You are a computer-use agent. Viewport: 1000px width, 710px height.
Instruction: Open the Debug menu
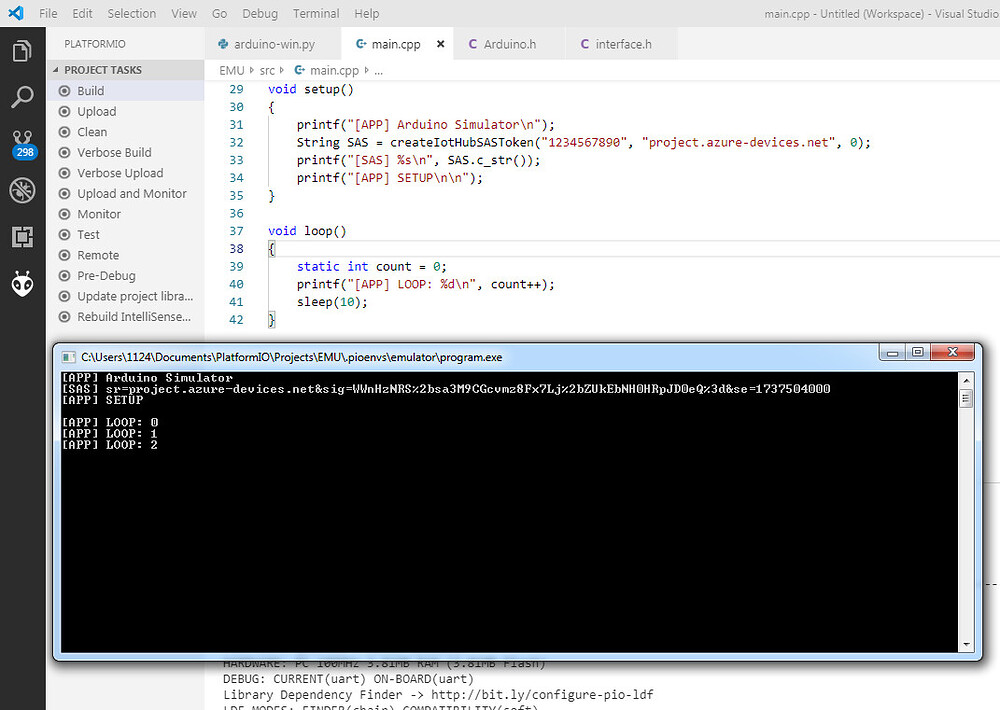point(260,13)
